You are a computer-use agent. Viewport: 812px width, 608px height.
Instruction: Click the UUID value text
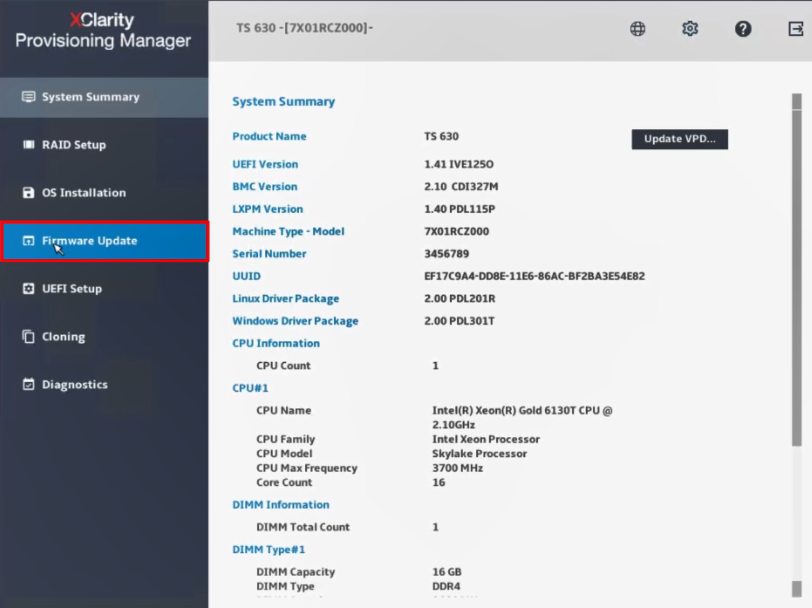(534, 276)
